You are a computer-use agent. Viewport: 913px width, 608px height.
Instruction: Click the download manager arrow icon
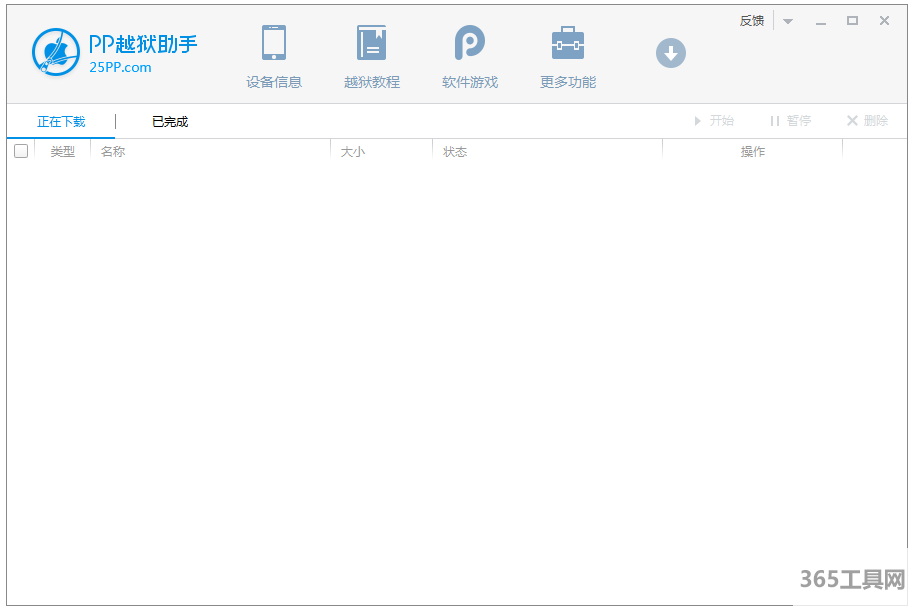[671, 53]
